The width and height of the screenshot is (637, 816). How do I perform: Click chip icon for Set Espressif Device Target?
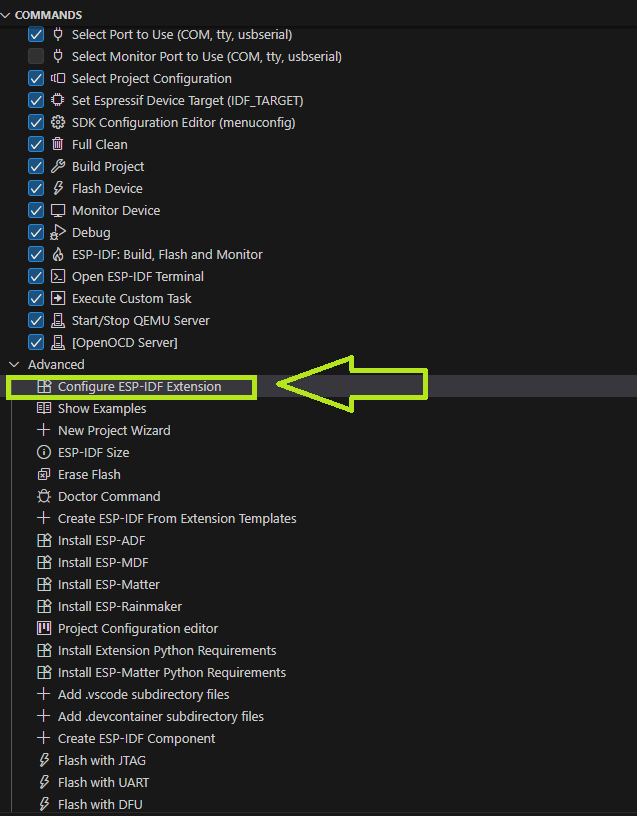(x=58, y=100)
